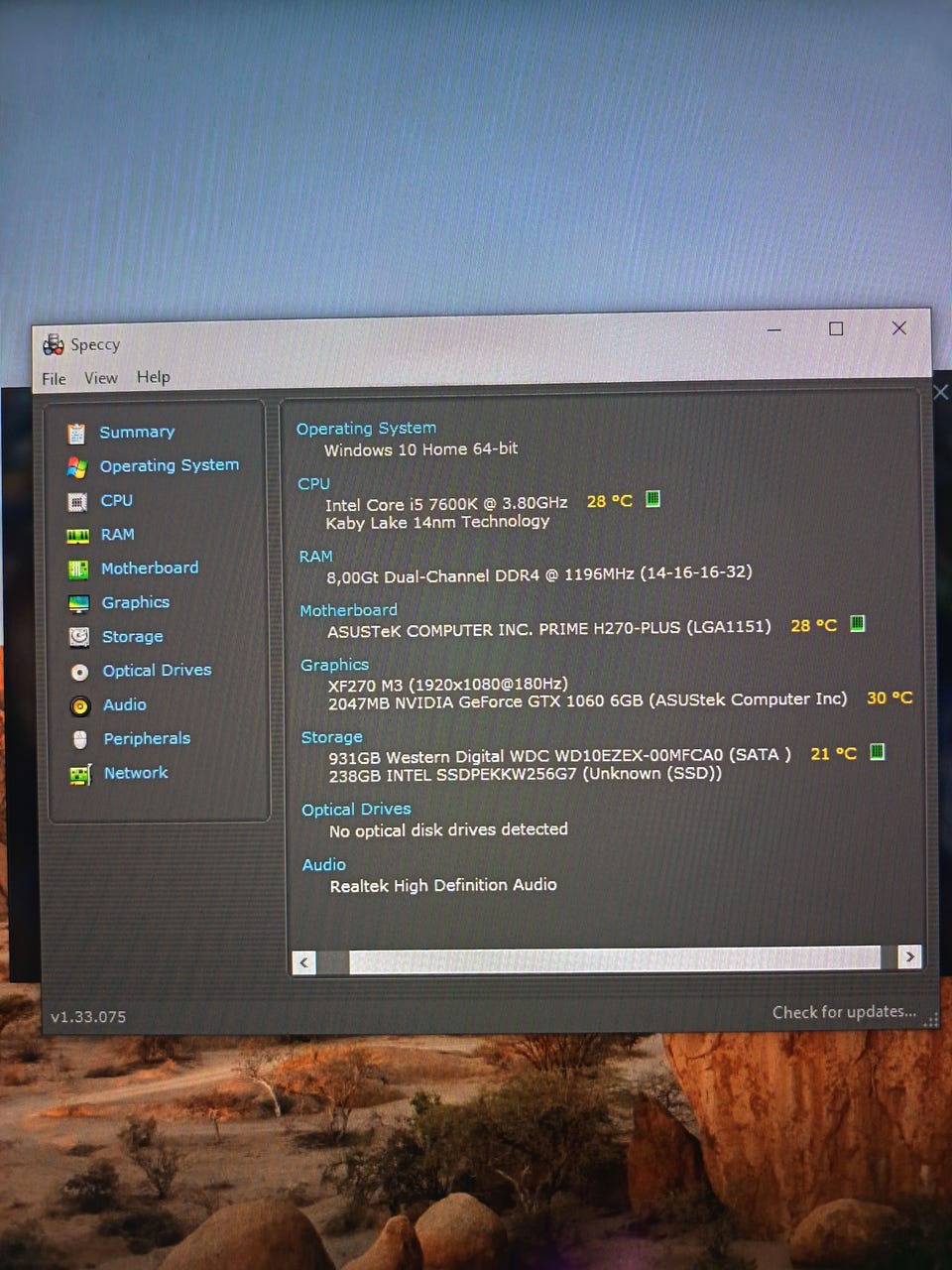
Task: Click the Motherboard heading link in summary pane
Action: pos(348,611)
